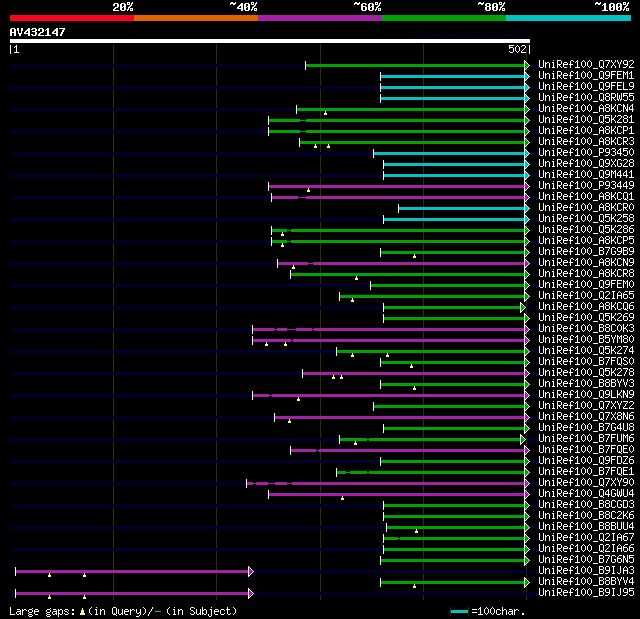Screen dimensions: 640x619
Task: Select the UniRef100_A8KCQ1 label
Action: coord(586,197)
